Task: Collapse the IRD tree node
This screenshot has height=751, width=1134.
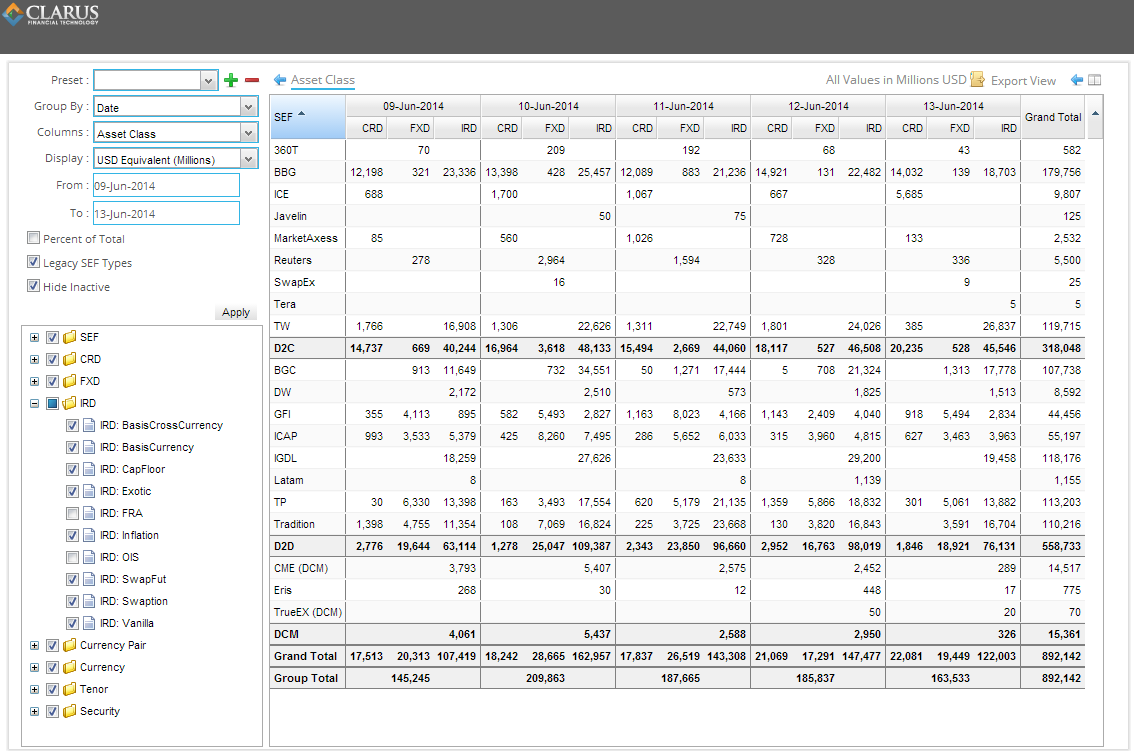Action: point(34,403)
